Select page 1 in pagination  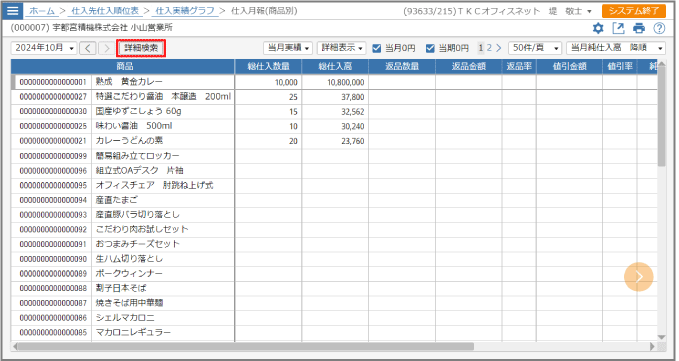[x=481, y=48]
